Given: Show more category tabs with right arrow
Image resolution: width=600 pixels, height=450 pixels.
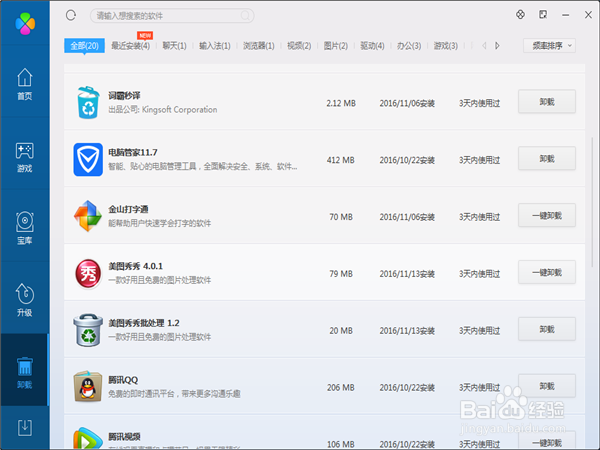Looking at the screenshot, I should [497, 46].
